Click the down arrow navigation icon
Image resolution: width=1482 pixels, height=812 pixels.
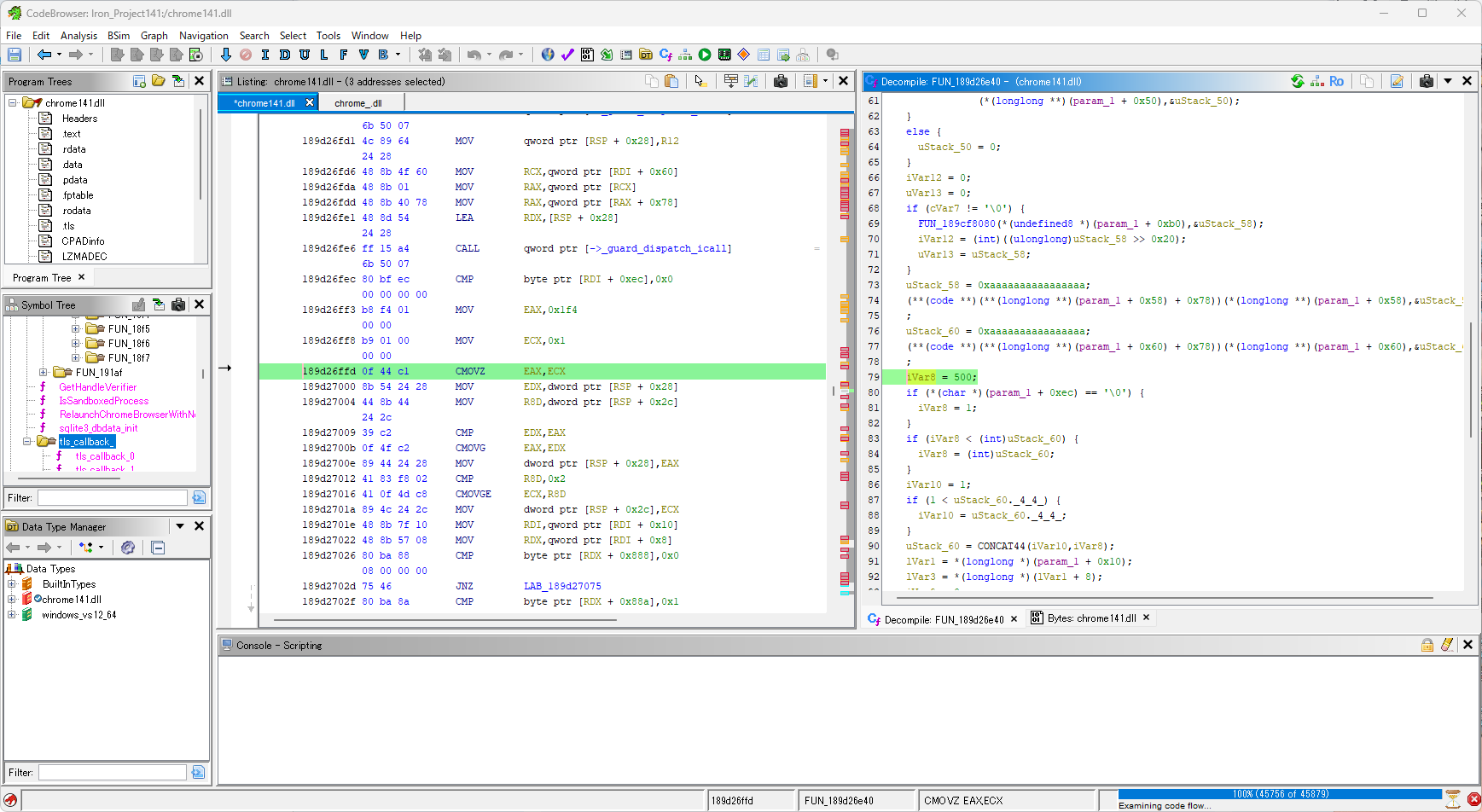[x=225, y=55]
